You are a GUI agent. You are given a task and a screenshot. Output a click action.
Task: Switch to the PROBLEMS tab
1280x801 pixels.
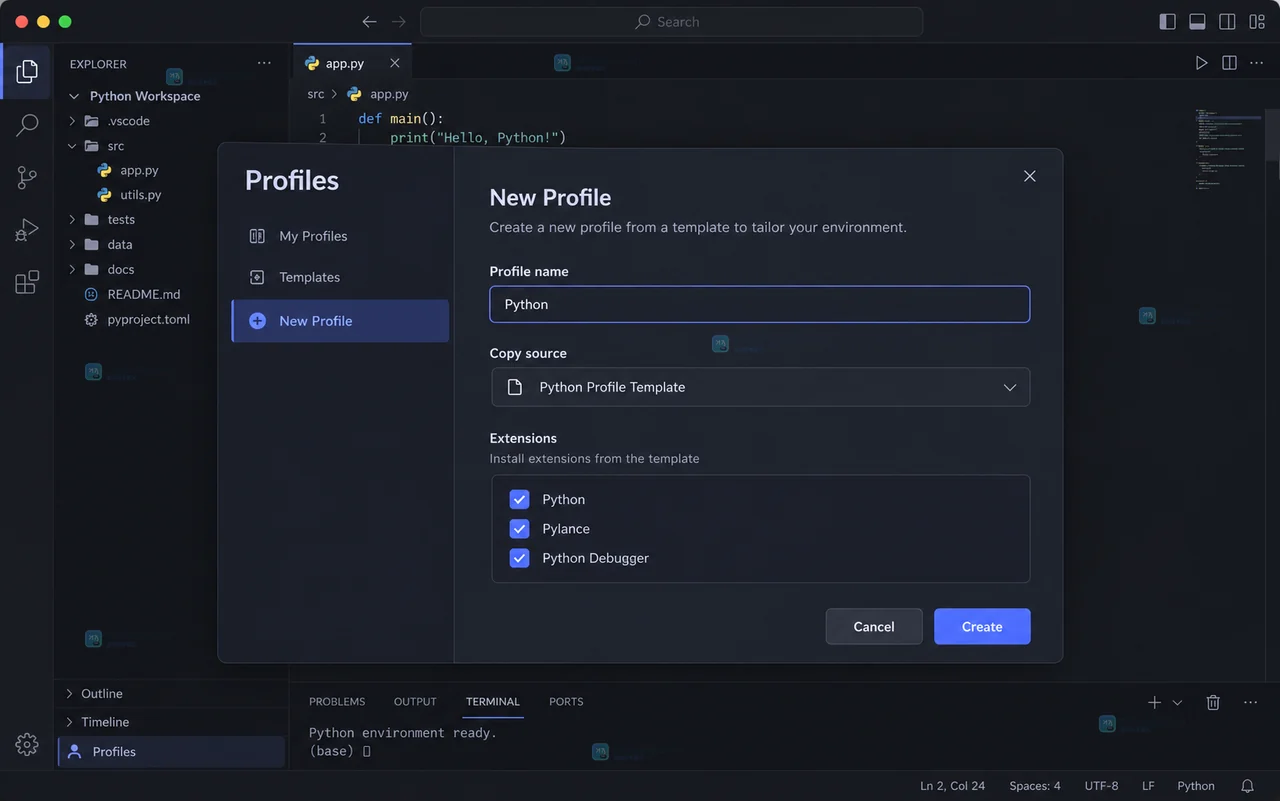(x=337, y=702)
